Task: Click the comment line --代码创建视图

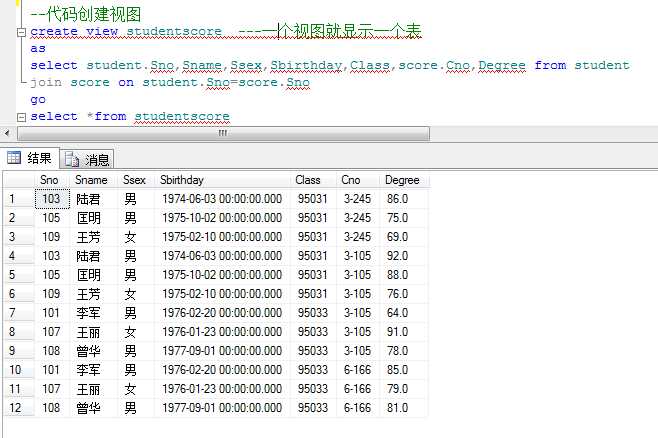Action: pos(86,14)
